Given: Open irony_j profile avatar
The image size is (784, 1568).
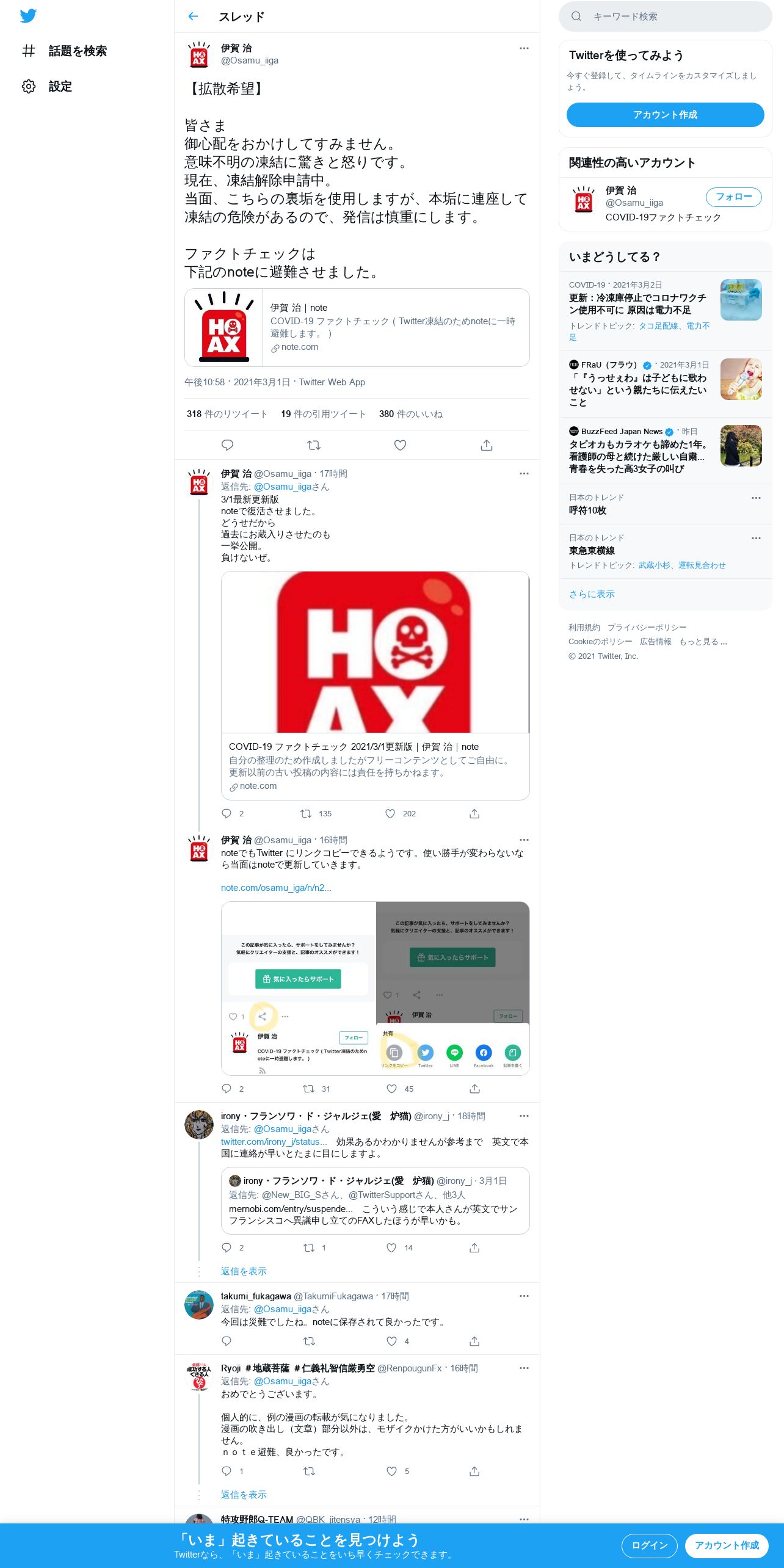Looking at the screenshot, I should click(199, 1125).
